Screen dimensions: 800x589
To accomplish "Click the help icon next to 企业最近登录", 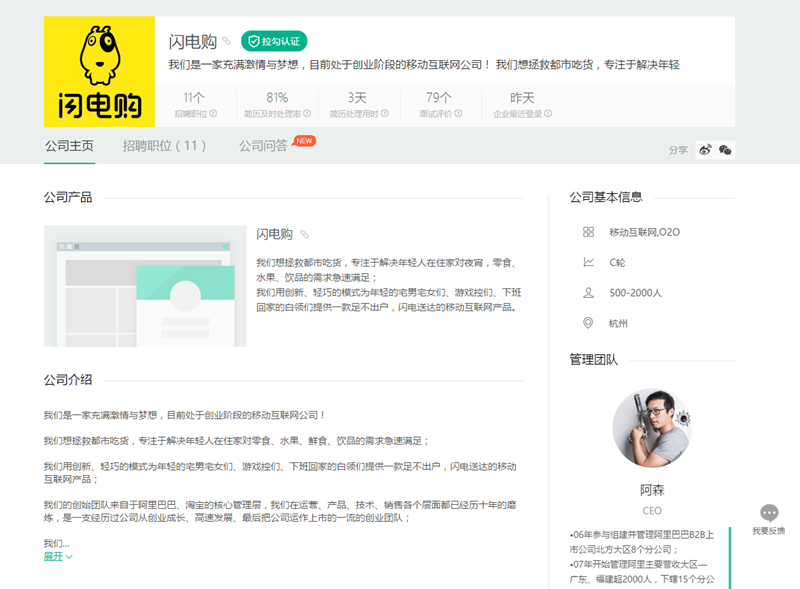I will point(548,113).
